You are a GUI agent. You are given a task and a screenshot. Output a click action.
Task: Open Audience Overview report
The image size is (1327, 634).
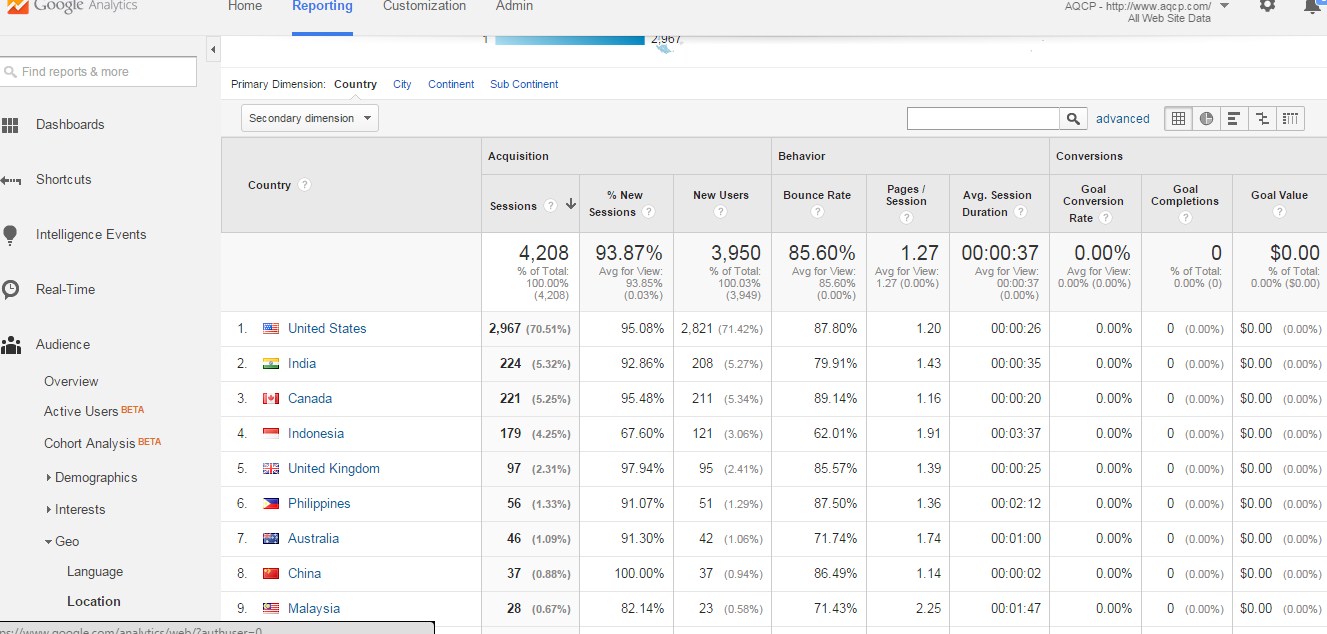point(71,382)
